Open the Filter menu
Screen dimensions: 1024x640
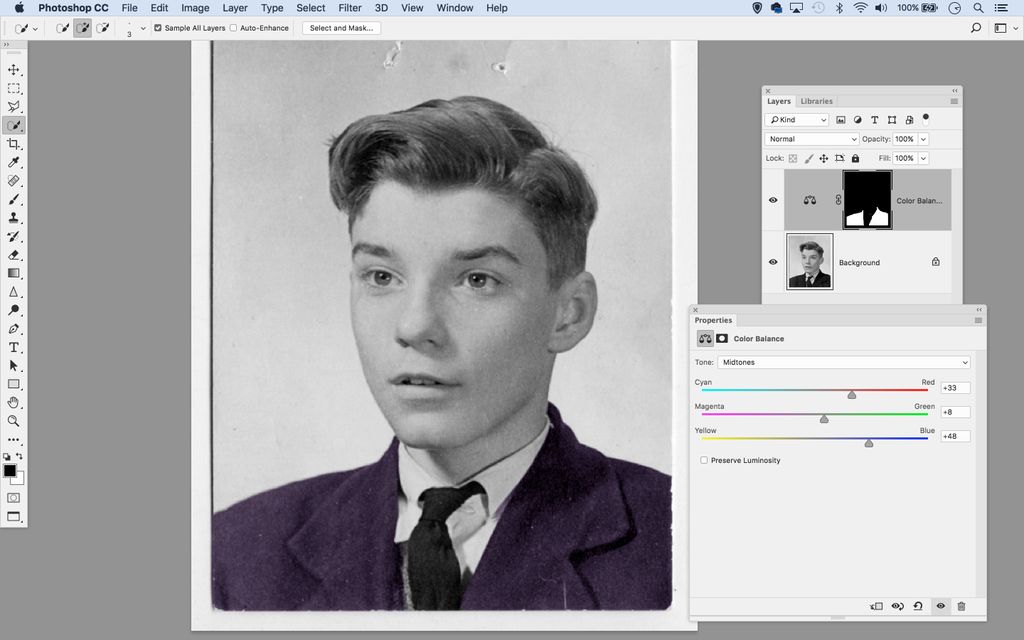pyautogui.click(x=349, y=8)
